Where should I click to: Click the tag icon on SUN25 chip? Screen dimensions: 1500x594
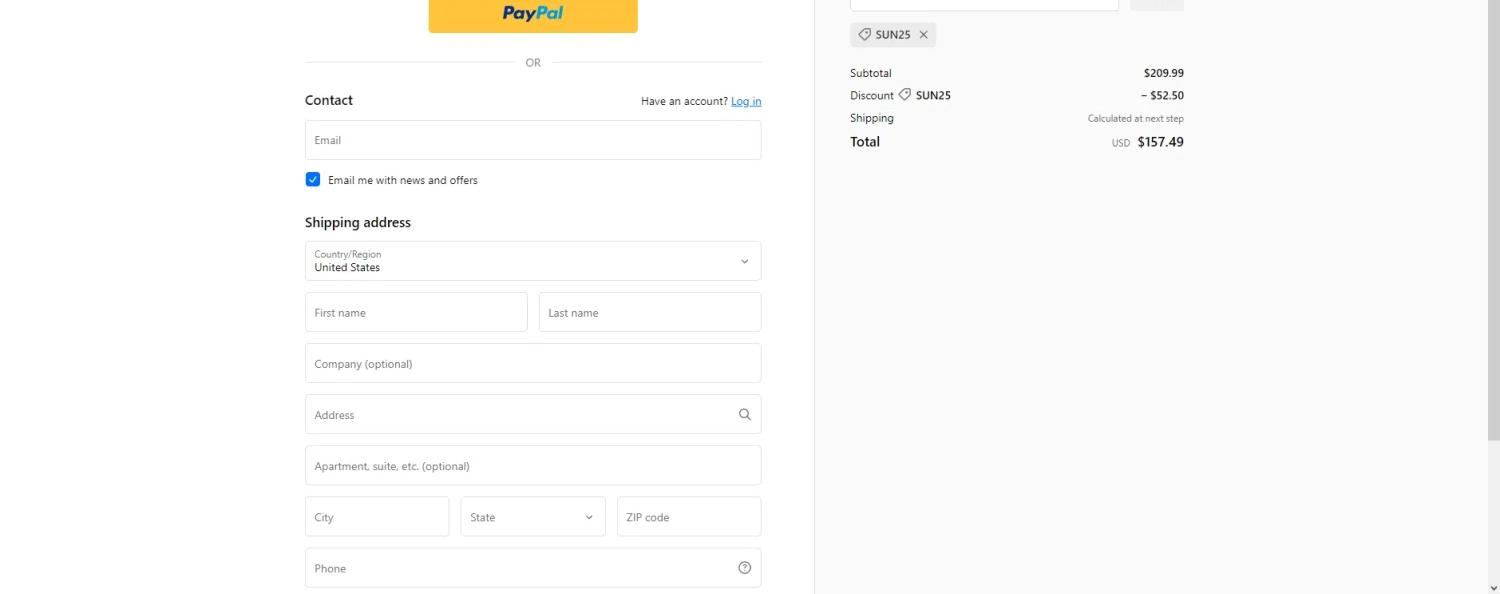point(865,35)
